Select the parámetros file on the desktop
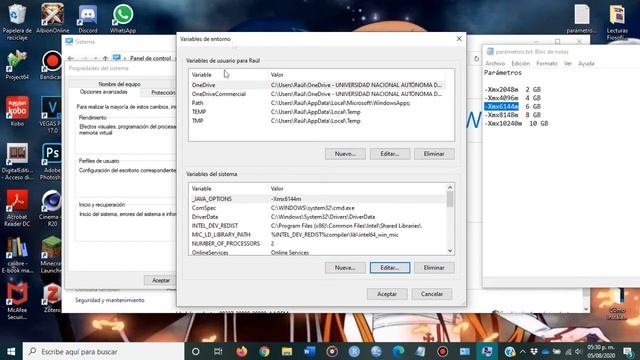This screenshot has width=640, height=360. 581,18
